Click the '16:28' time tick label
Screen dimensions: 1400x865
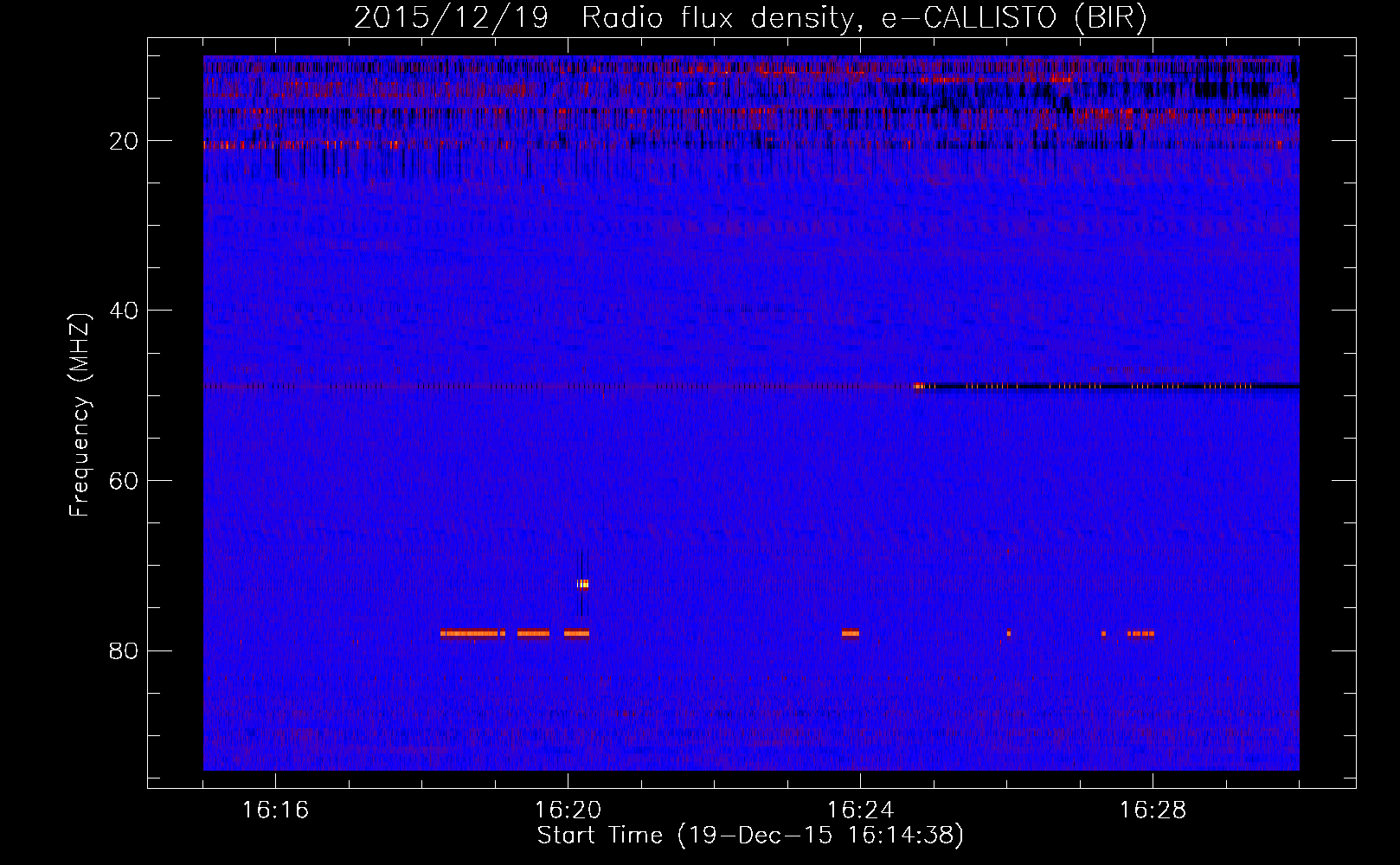point(1153,810)
